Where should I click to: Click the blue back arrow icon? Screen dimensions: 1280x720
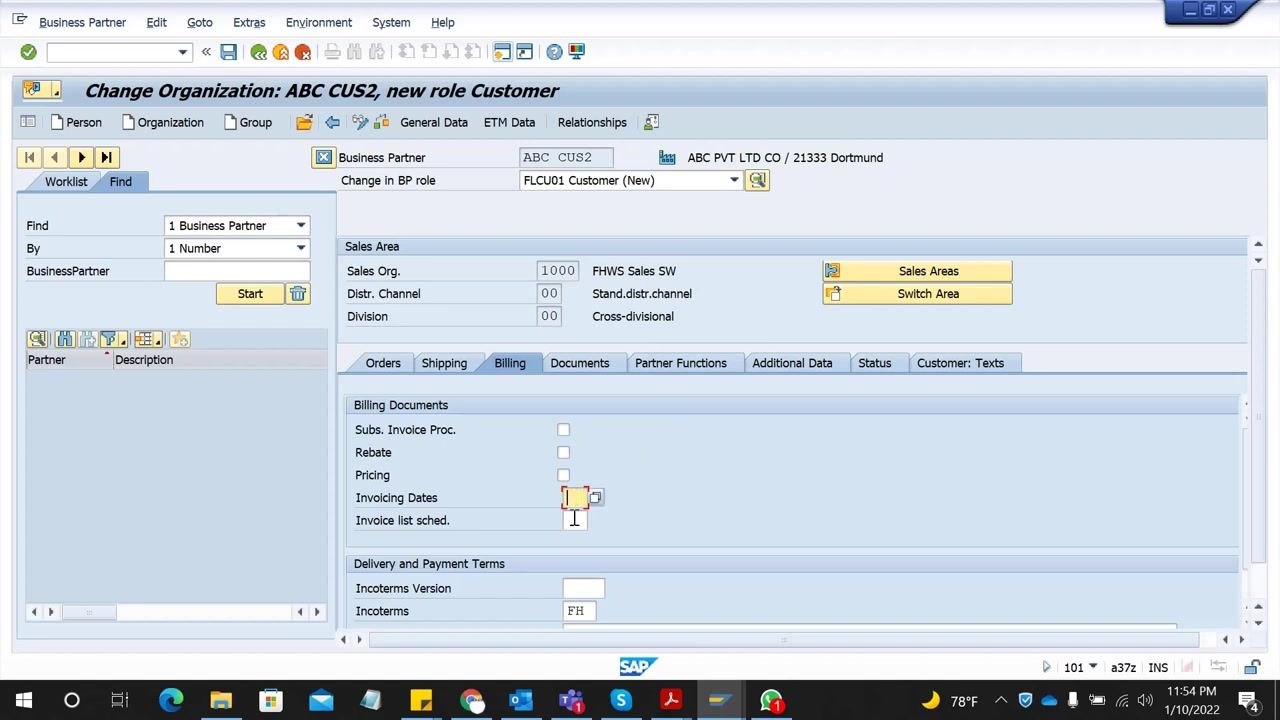(332, 122)
